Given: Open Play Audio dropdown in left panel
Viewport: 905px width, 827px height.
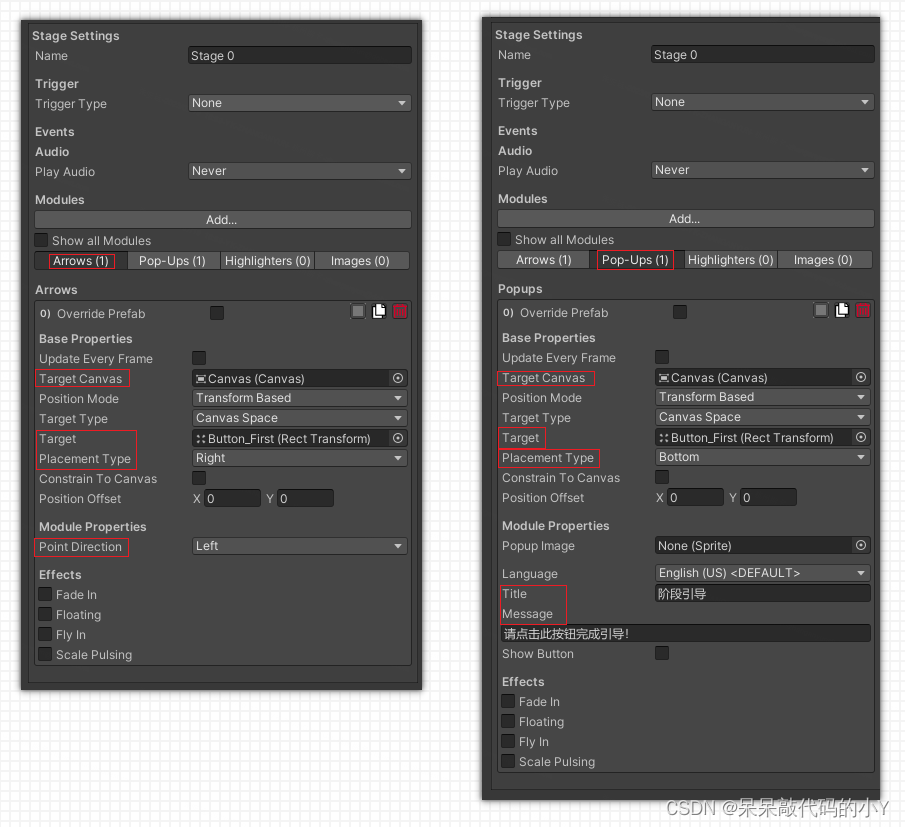Looking at the screenshot, I should [x=300, y=171].
